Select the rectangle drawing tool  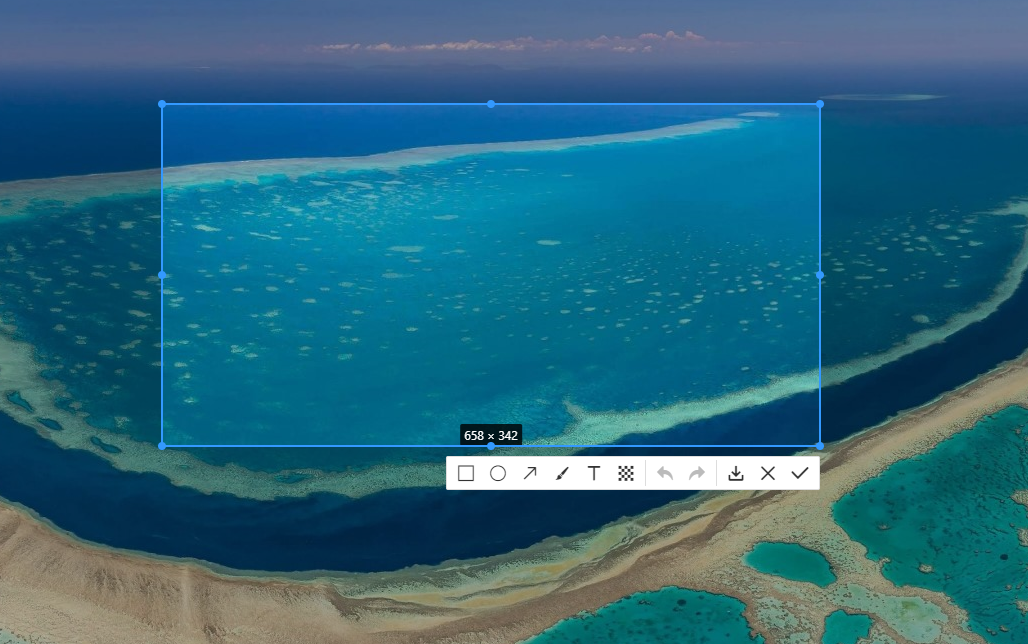pos(466,473)
